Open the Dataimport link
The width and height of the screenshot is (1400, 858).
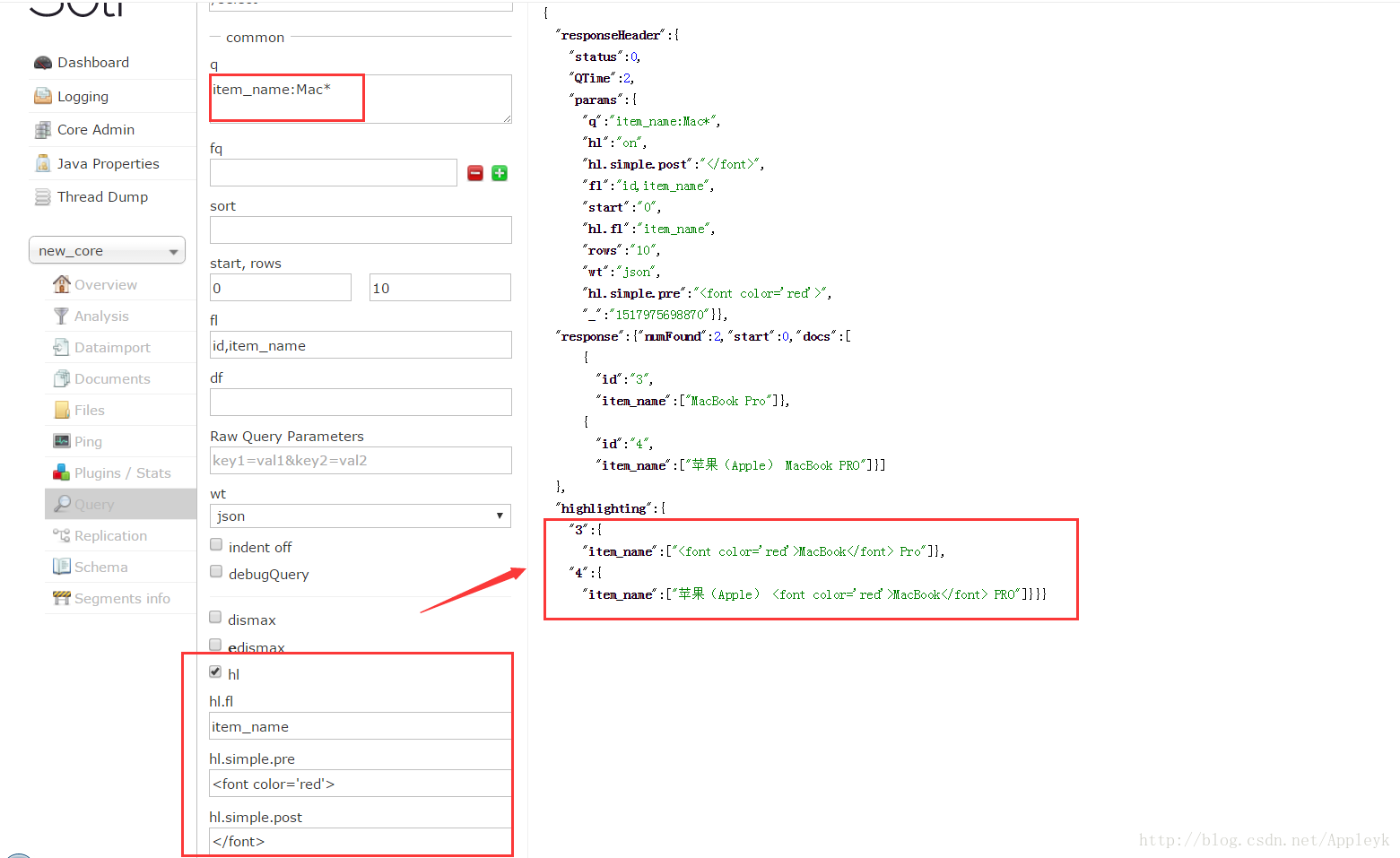(112, 348)
